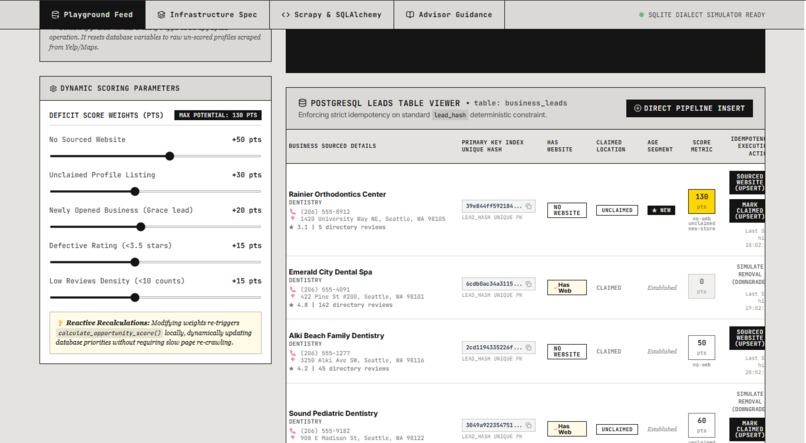806x443 pixels.
Task: Click the phone icon for Alki Beach Family Dentistry
Action: pos(292,353)
